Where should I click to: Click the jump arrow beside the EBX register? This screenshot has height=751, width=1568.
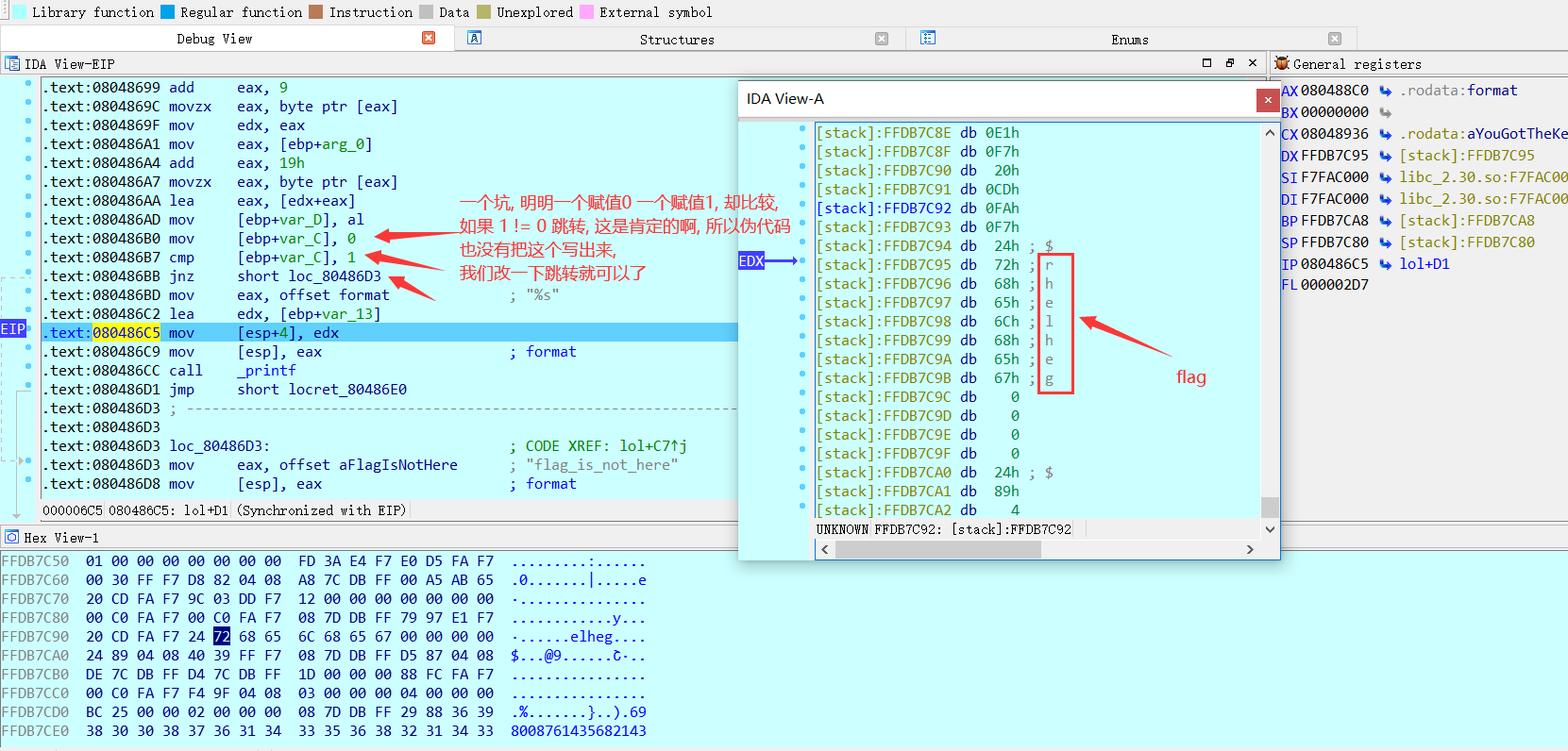click(1386, 112)
